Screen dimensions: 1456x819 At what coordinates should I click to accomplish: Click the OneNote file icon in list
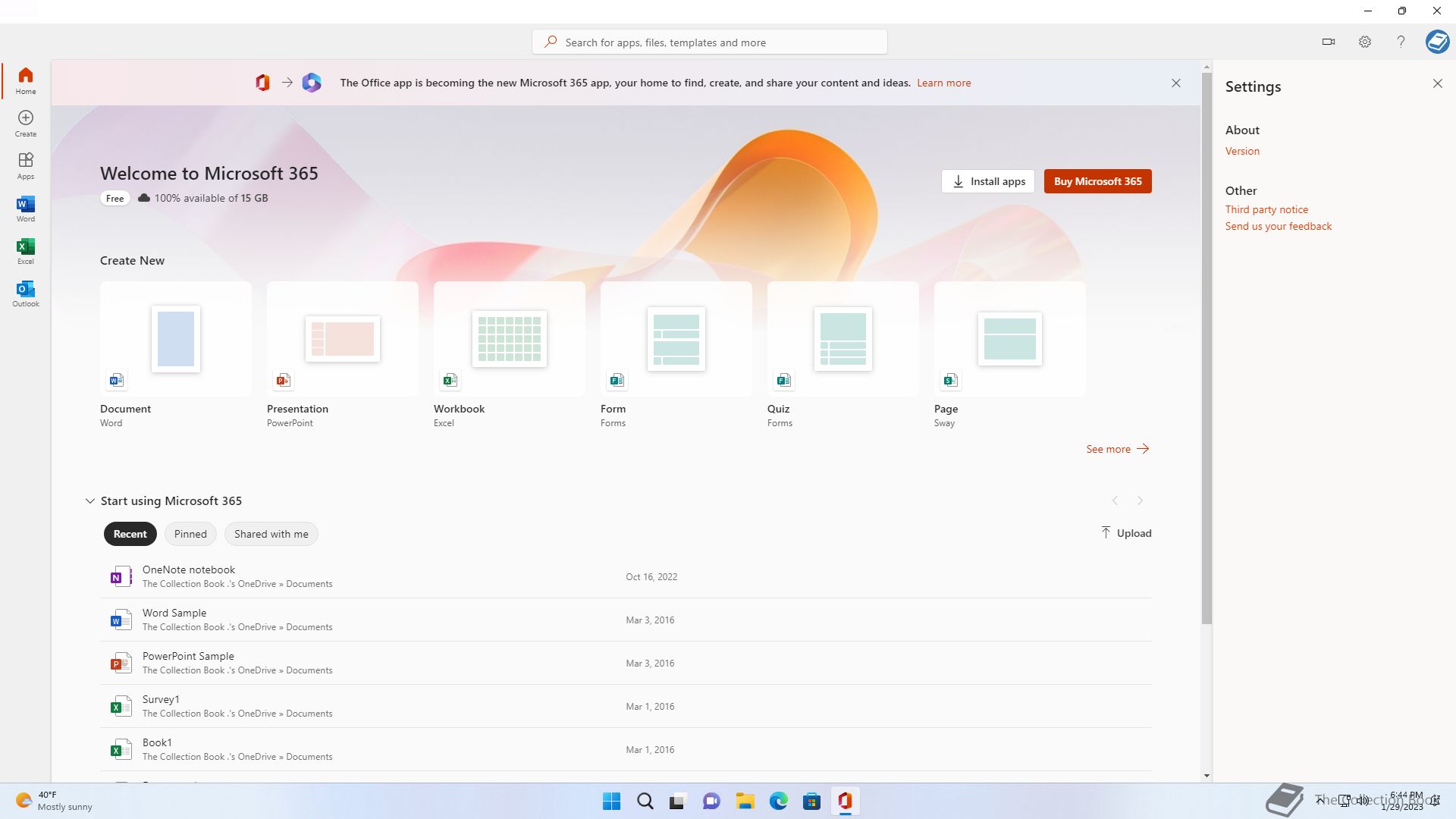(120, 577)
